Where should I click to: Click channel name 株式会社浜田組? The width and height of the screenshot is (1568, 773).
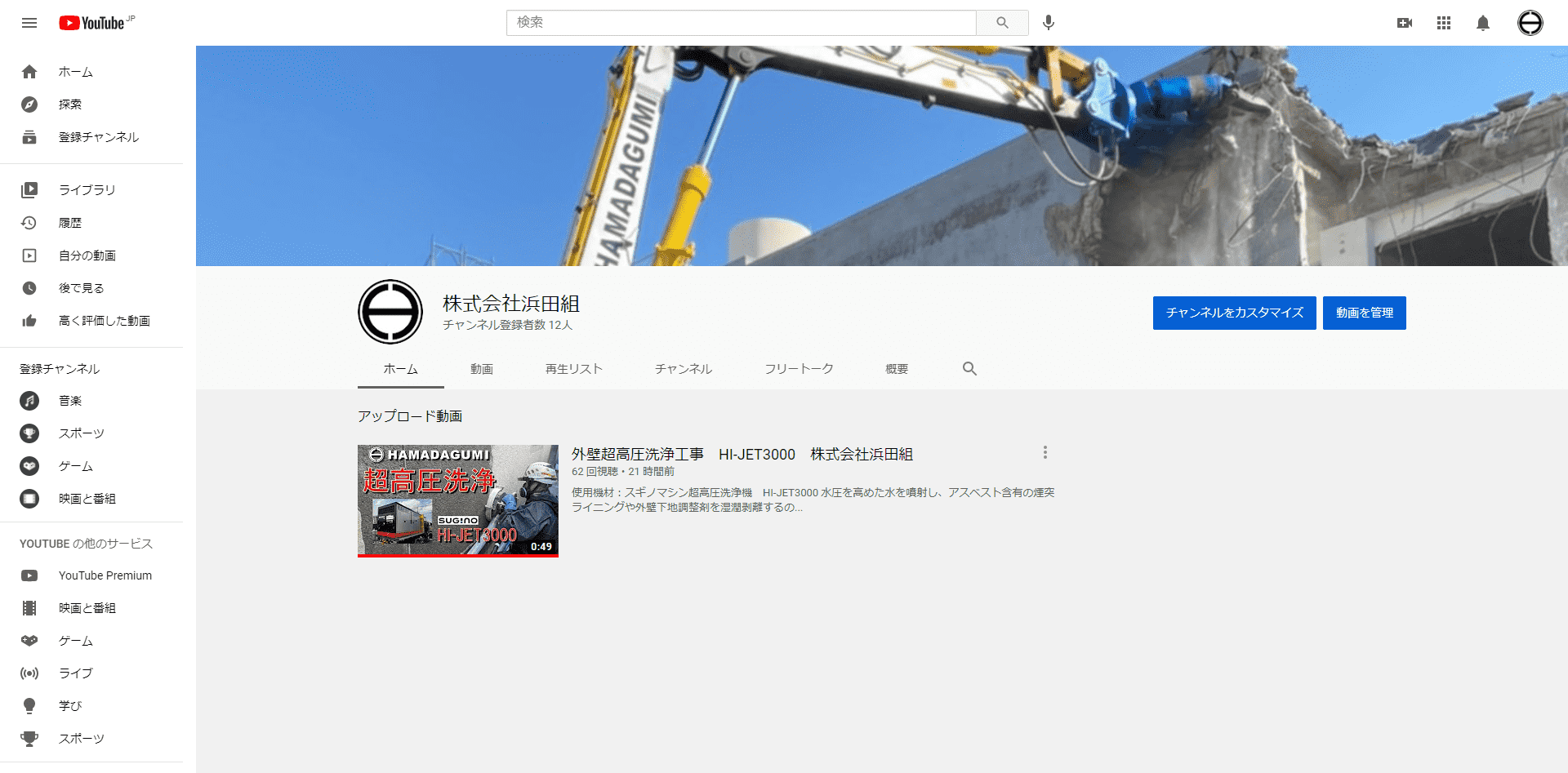point(511,304)
